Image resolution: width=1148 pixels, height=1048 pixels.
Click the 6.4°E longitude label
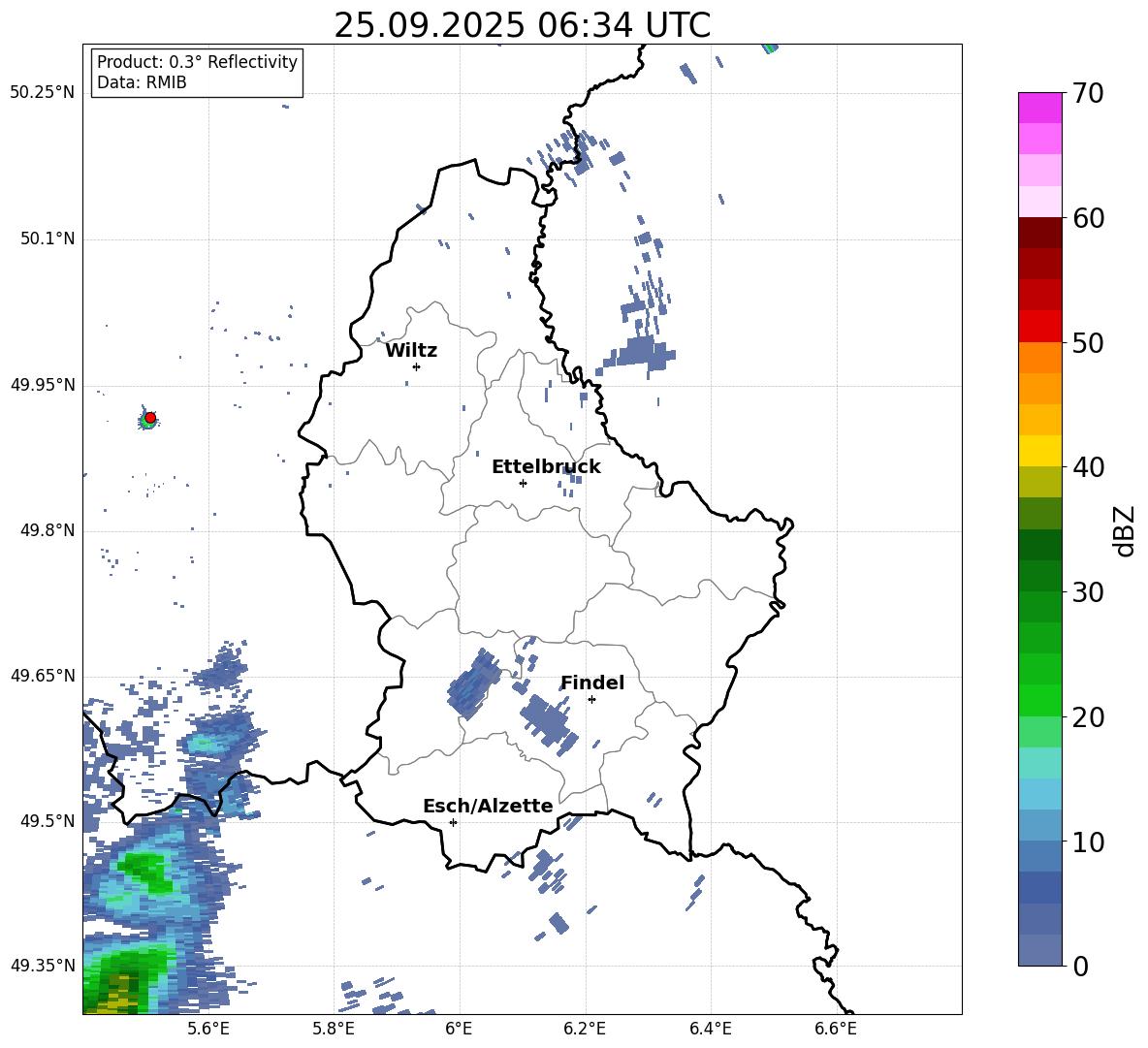coord(710,1029)
